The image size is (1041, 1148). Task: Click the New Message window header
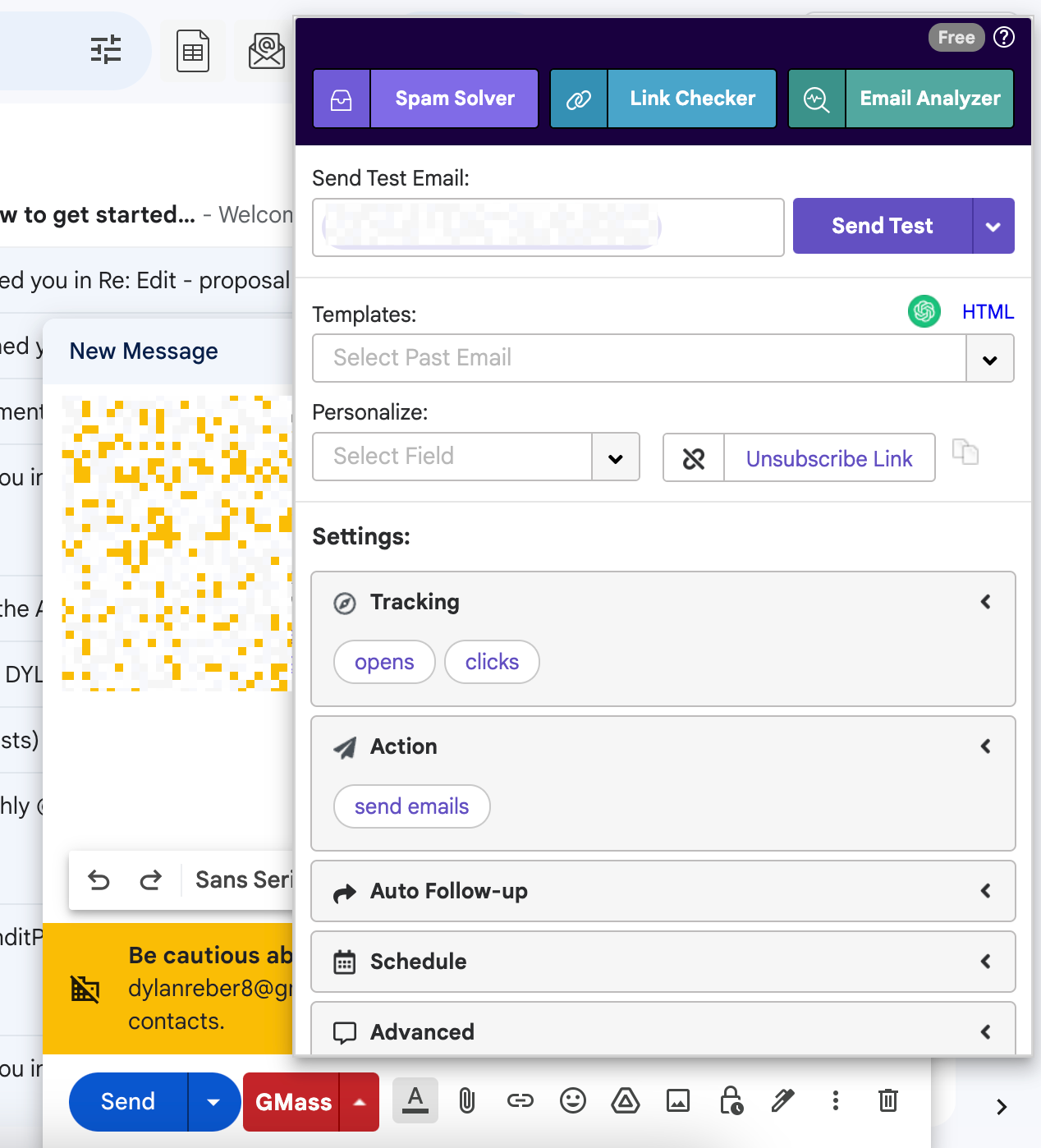(x=168, y=351)
